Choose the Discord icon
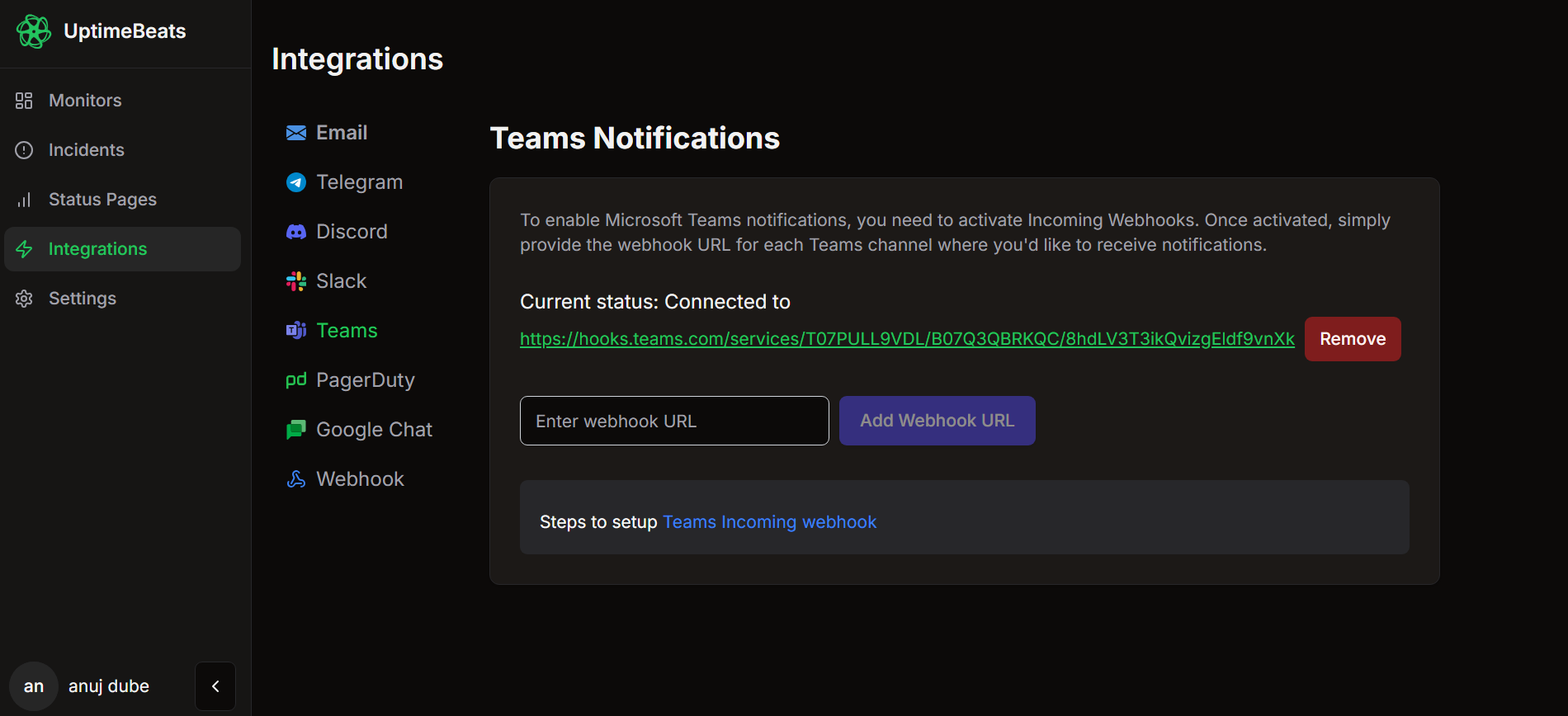 pos(296,232)
